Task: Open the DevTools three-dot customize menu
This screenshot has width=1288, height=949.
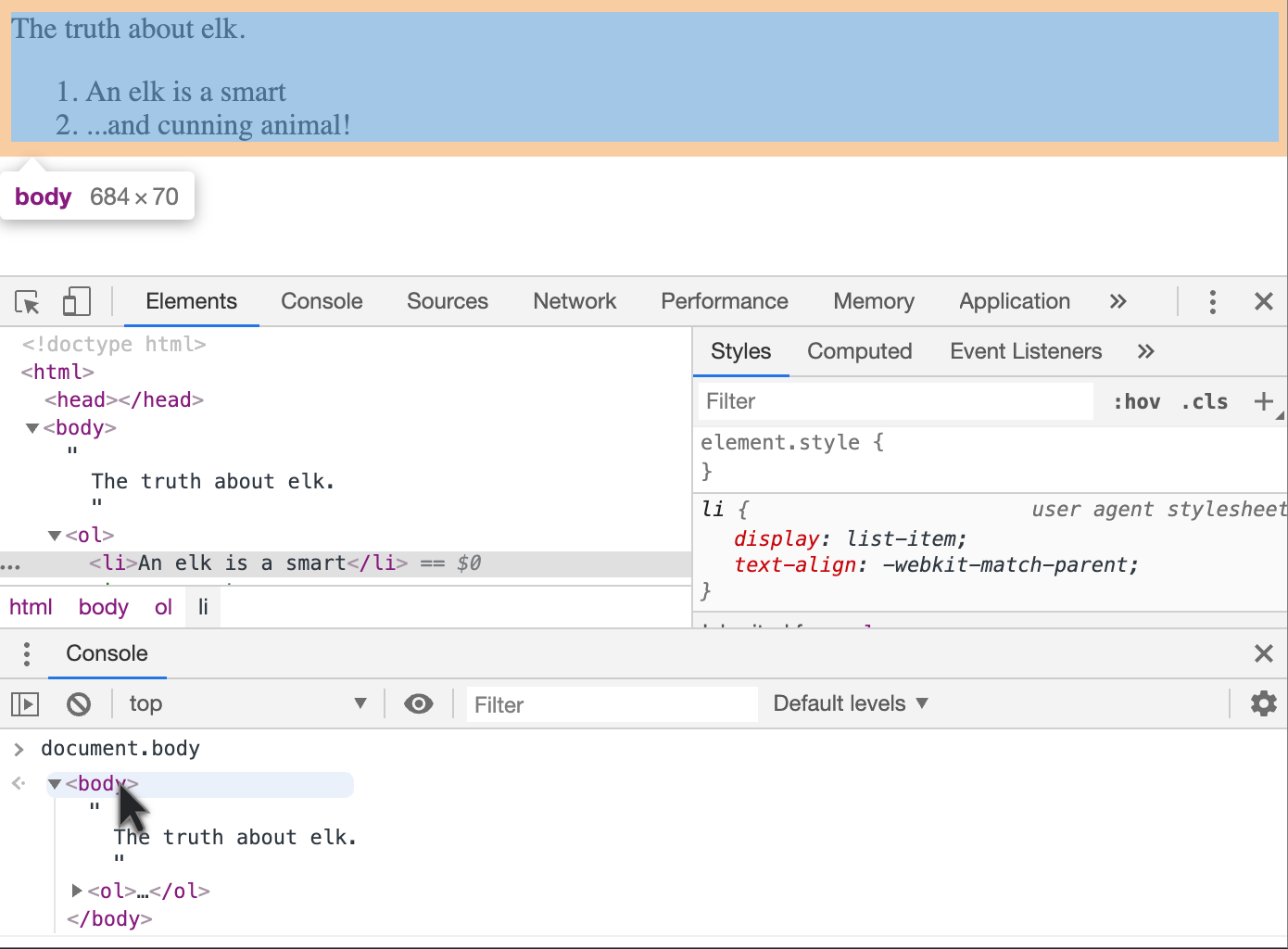Action: click(1212, 302)
